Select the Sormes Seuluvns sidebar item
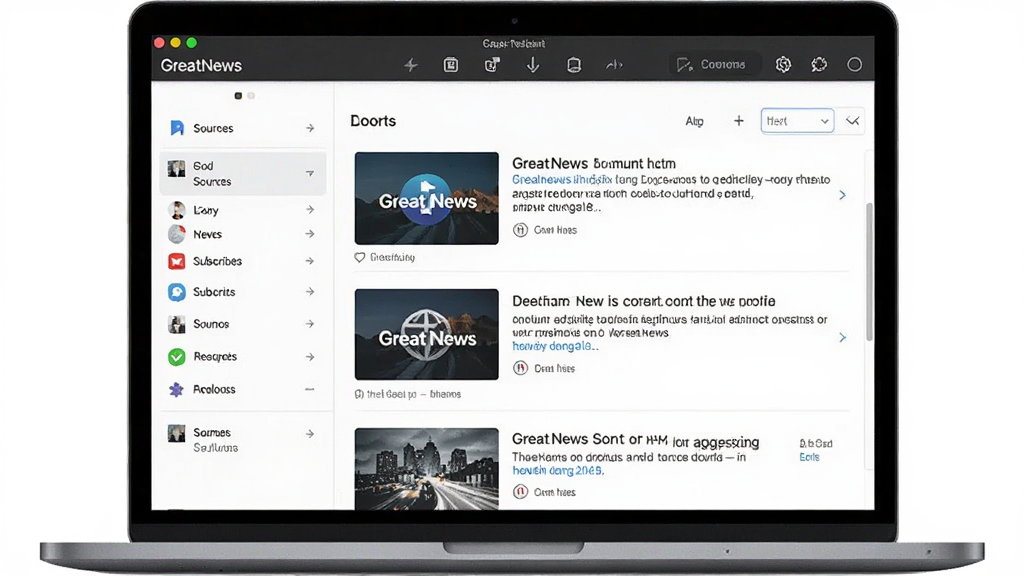Viewport: 1024px width, 576px height. [242, 440]
